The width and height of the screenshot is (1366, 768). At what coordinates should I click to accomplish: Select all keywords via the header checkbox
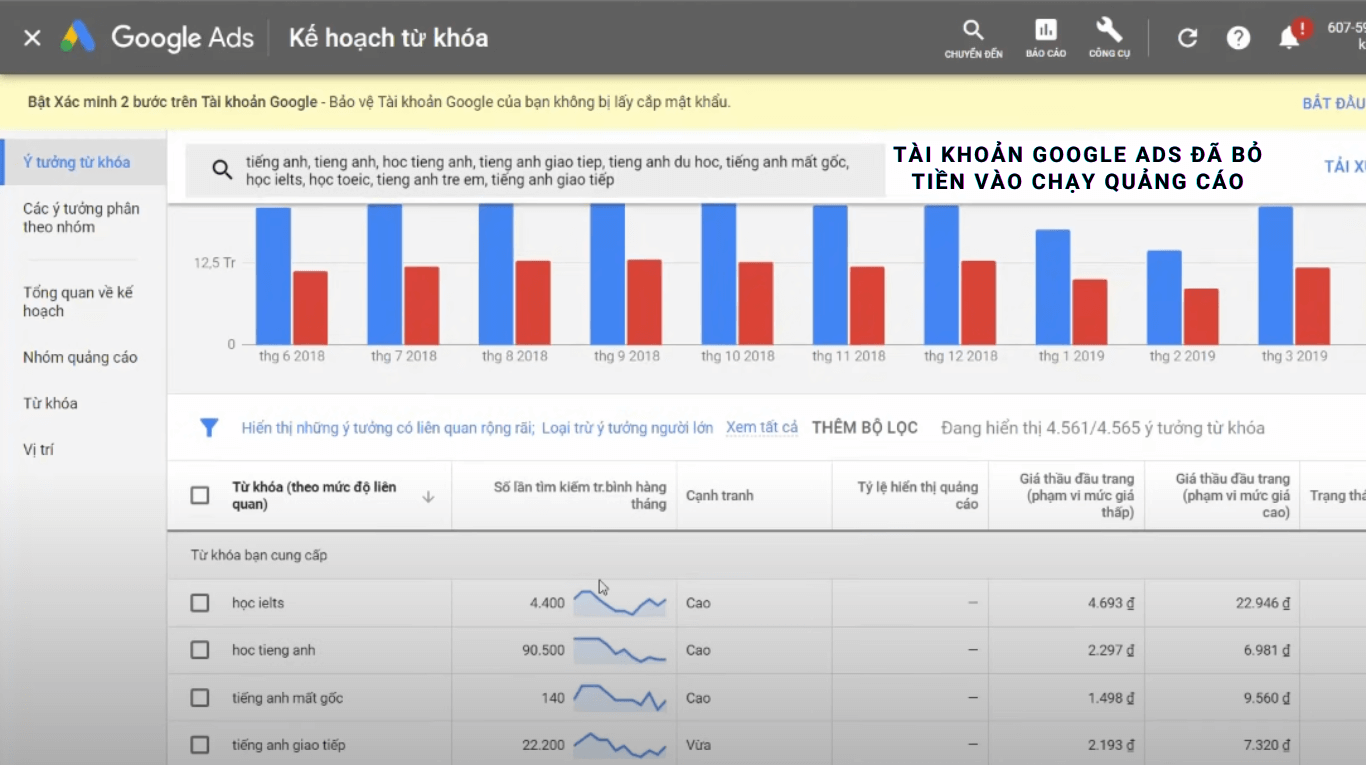(x=199, y=494)
